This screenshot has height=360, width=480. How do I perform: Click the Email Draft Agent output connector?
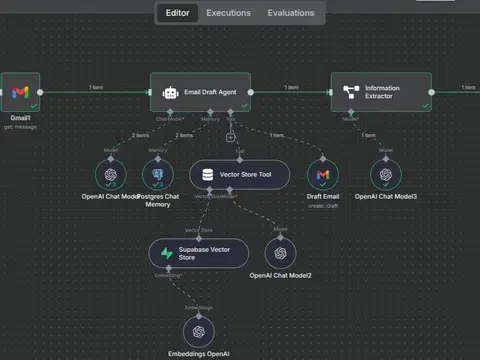click(x=251, y=92)
